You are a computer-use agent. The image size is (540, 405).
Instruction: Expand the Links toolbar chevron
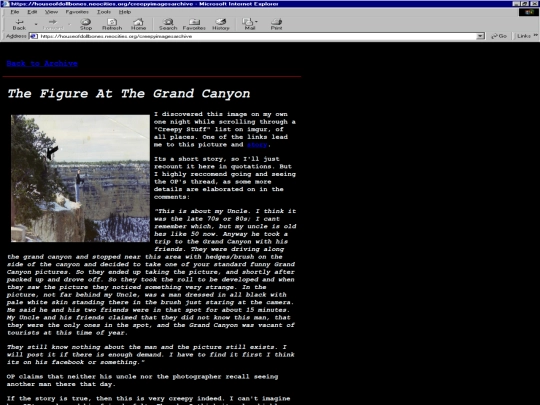tap(536, 35)
